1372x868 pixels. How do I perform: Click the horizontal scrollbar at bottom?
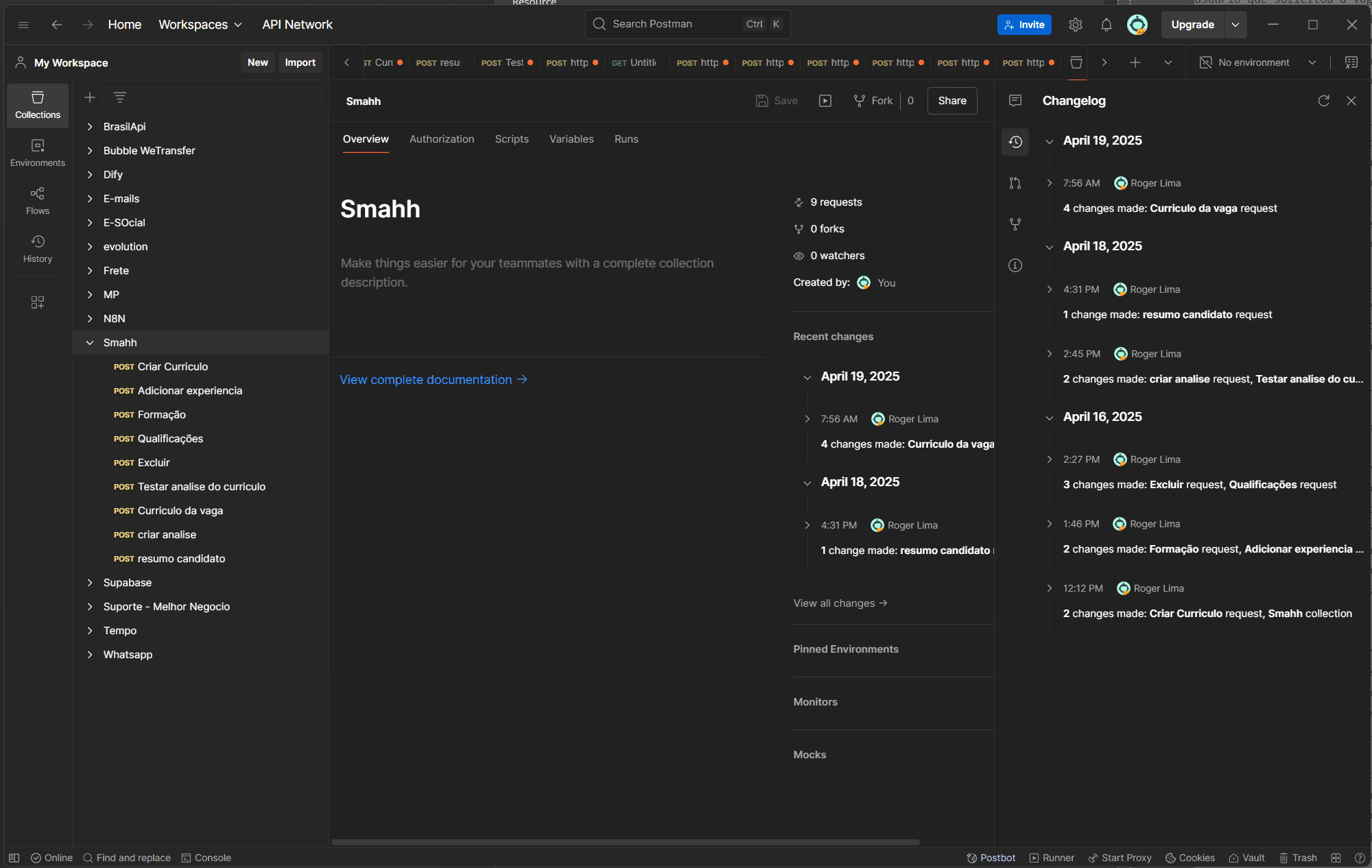[x=625, y=842]
